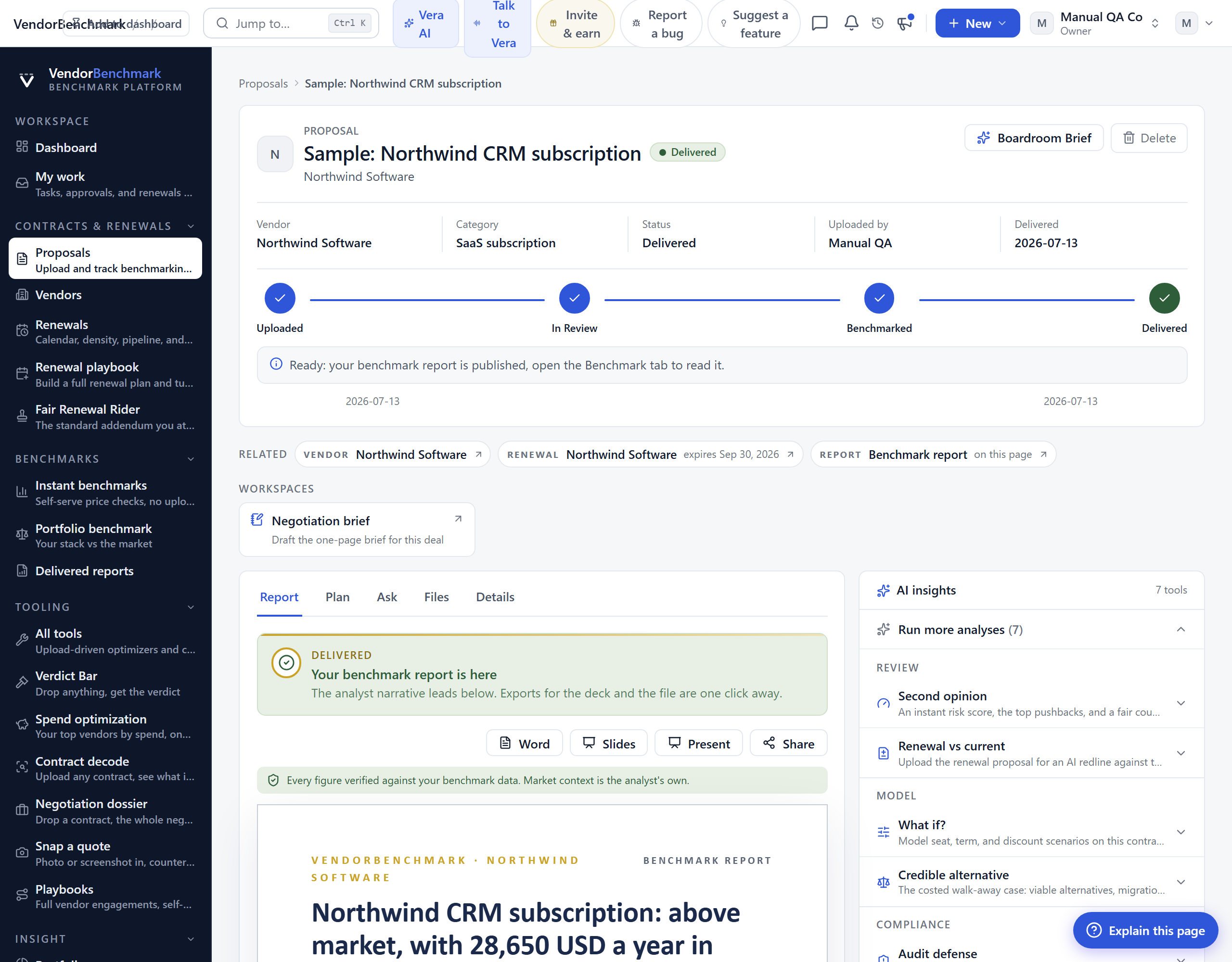This screenshot has width=1232, height=962.
Task: Click the Playbooks route icon
Action: pyautogui.click(x=22, y=896)
